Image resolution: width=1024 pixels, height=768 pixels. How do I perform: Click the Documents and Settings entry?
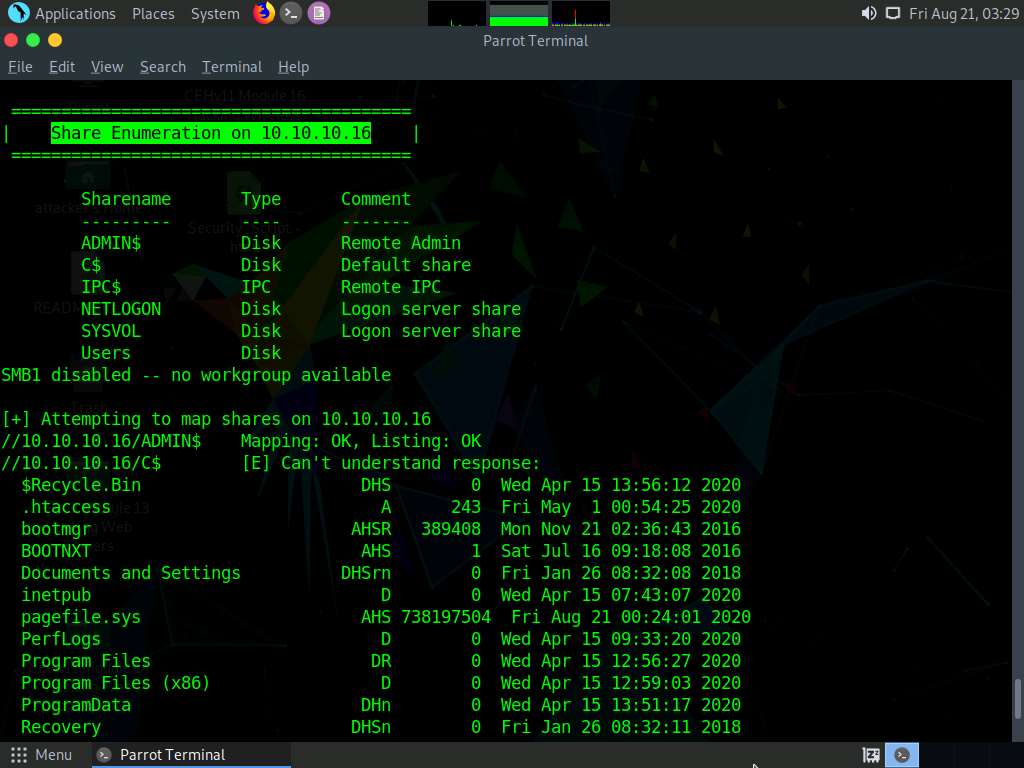(131, 573)
